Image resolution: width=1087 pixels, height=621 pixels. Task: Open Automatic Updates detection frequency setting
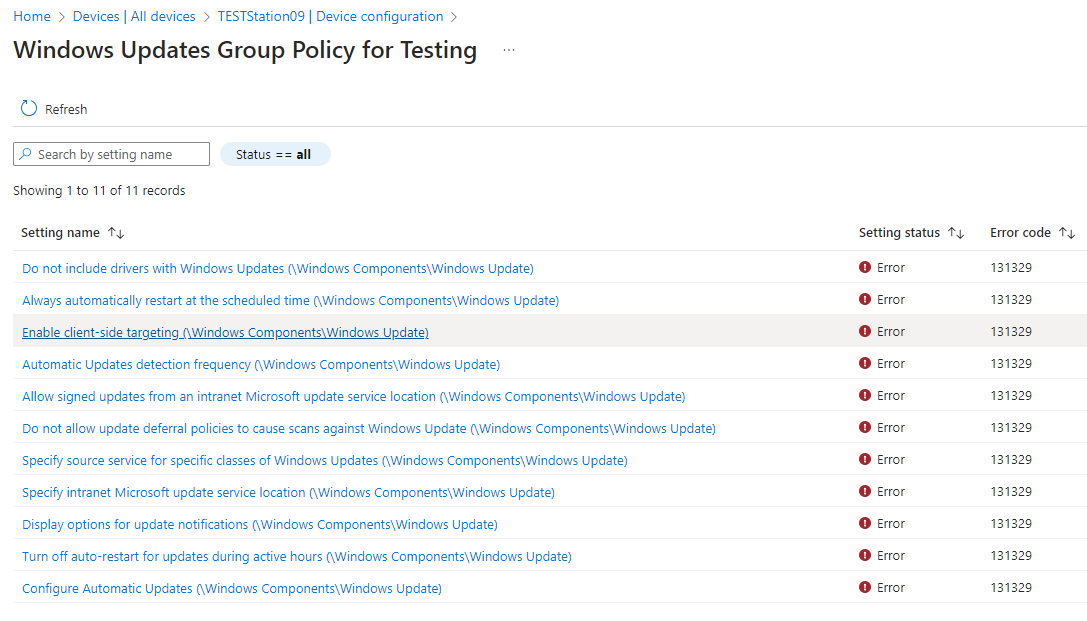(x=261, y=364)
